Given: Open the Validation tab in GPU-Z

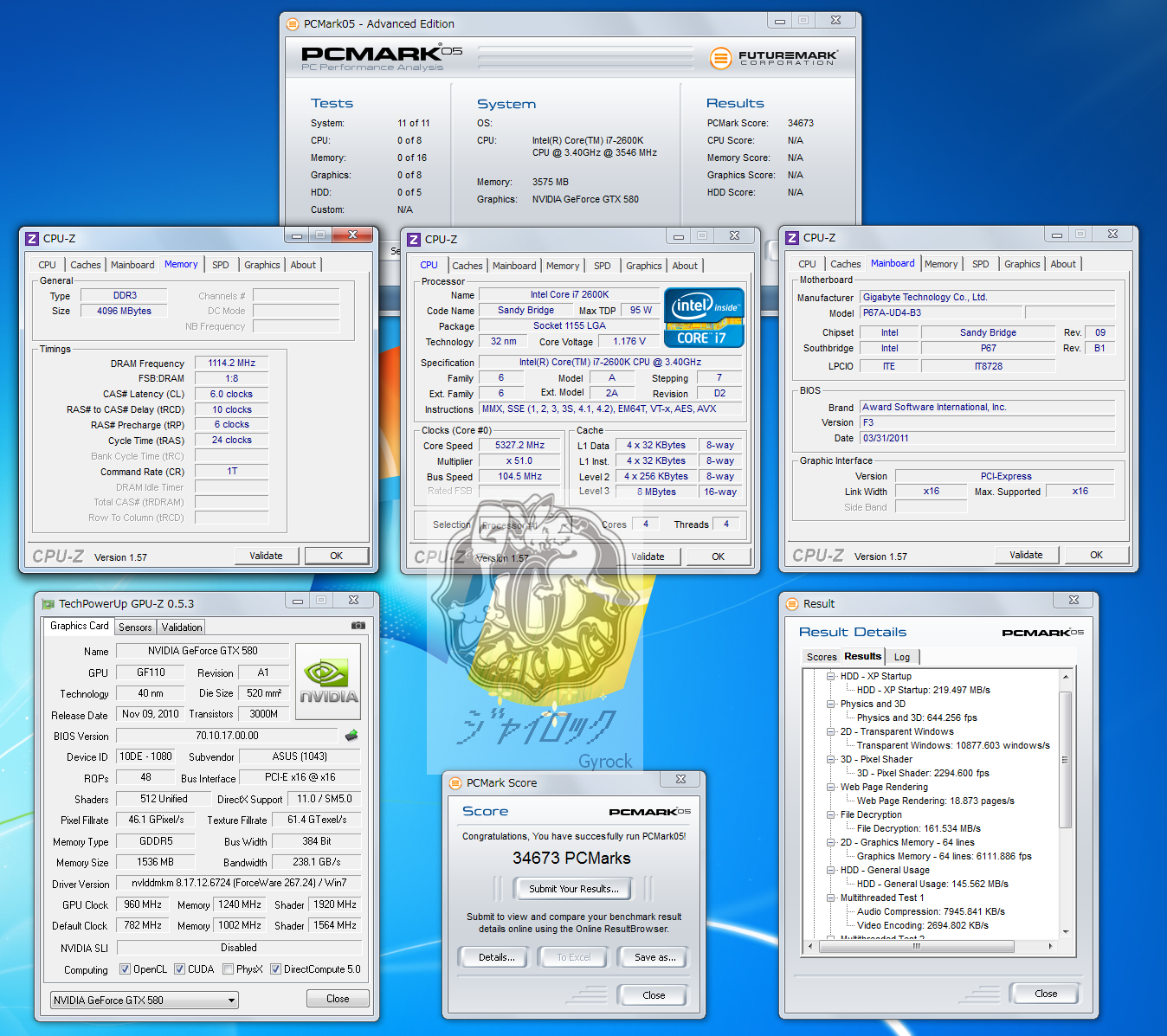Looking at the screenshot, I should (x=182, y=627).
